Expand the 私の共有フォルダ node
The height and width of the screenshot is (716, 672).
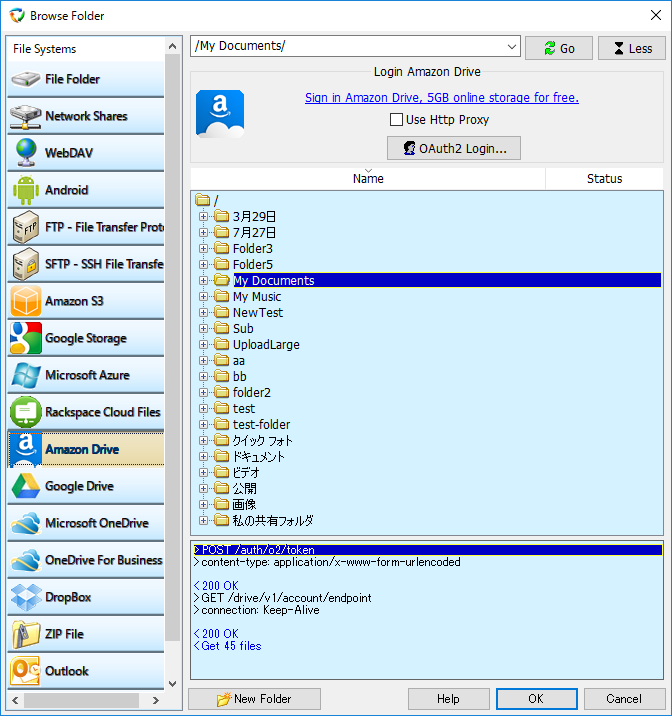204,520
